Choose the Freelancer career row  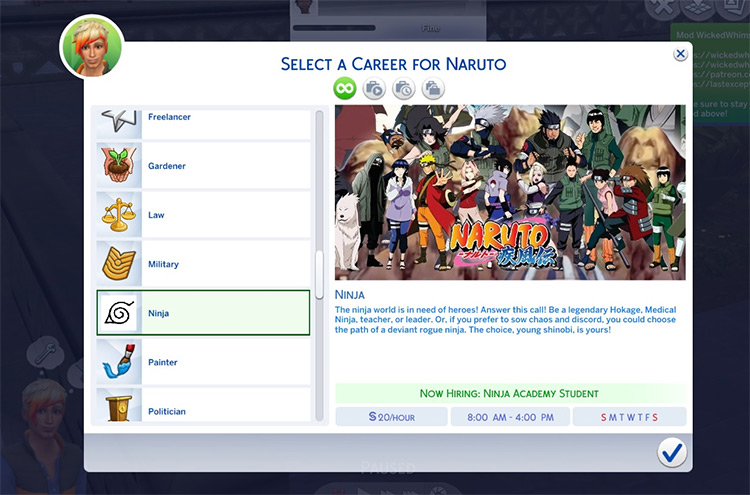click(x=203, y=123)
